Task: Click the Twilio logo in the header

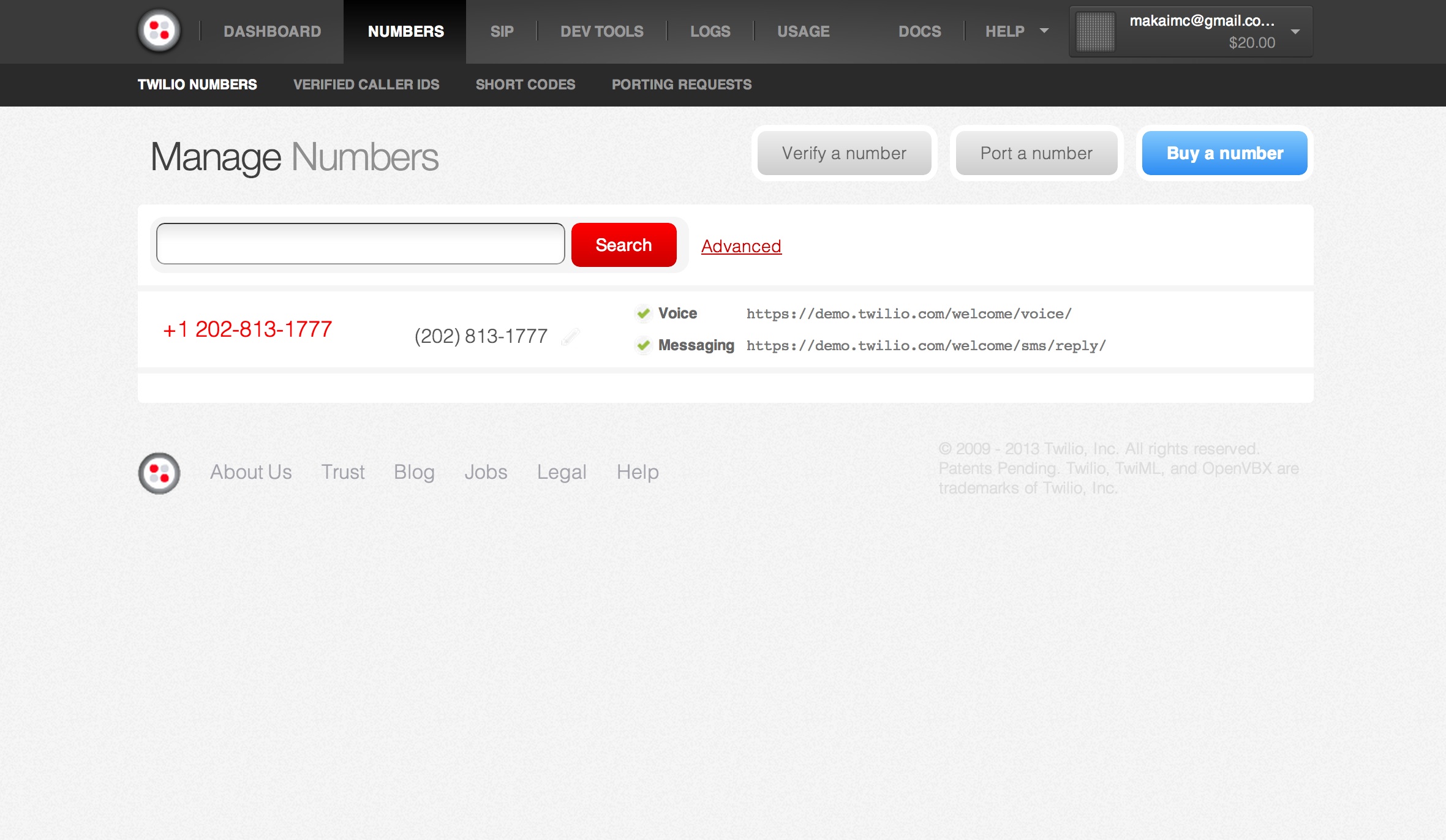Action: tap(159, 31)
